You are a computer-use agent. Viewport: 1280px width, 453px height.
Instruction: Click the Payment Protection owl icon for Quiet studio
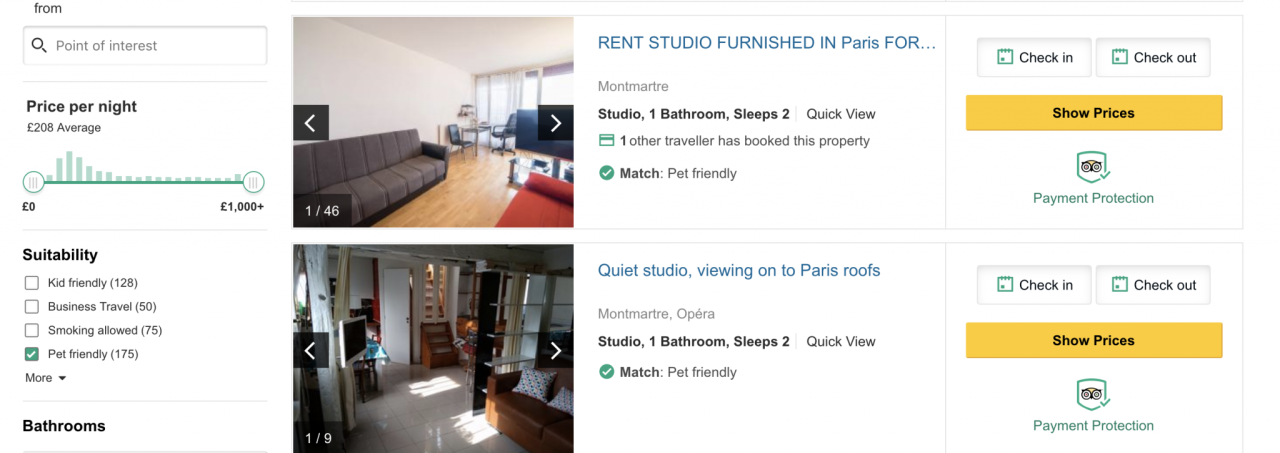pos(1093,394)
